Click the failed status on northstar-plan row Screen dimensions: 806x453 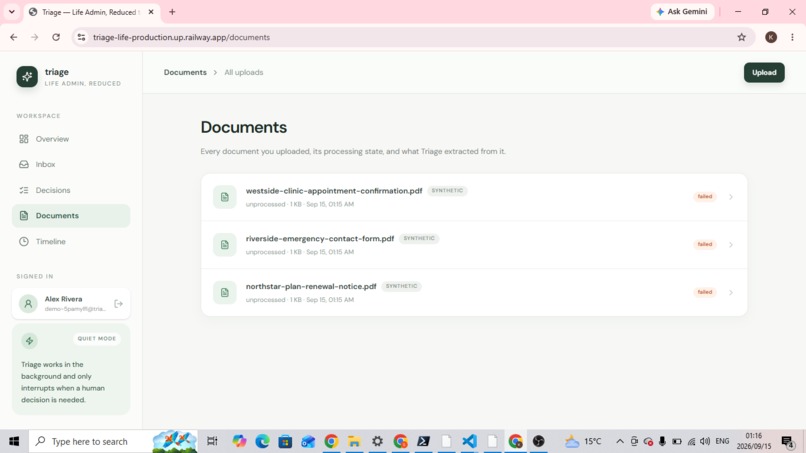click(705, 292)
